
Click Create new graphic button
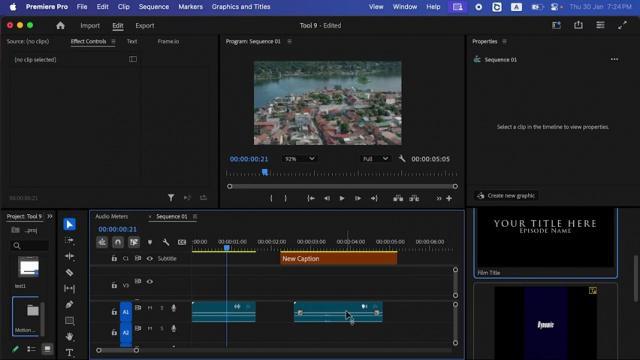[506, 196]
